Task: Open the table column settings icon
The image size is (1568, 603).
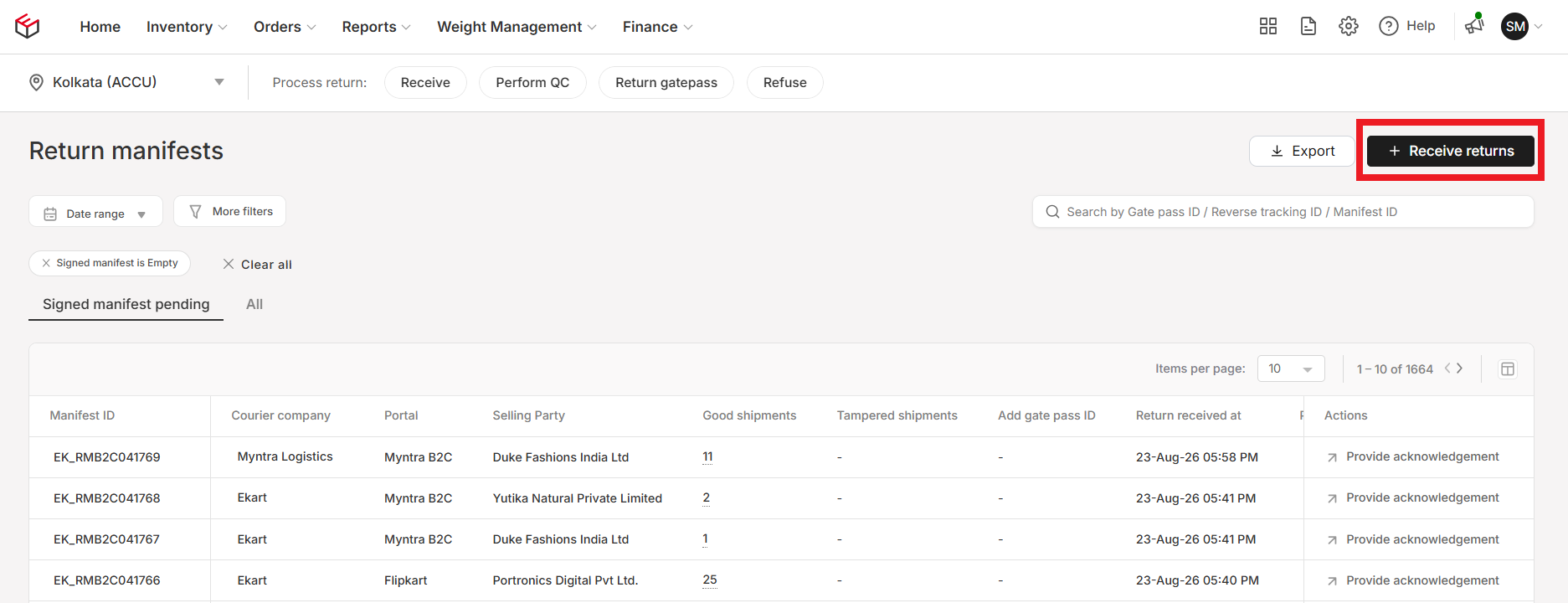Action: [1508, 369]
